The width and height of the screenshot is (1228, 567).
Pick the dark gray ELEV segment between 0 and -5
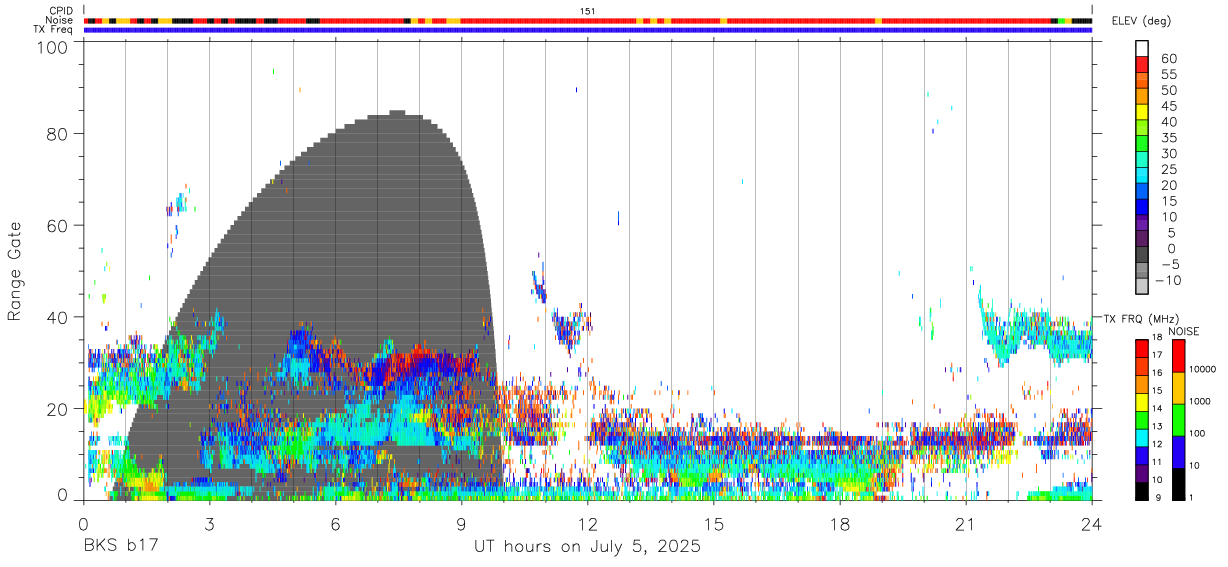pos(1142,255)
